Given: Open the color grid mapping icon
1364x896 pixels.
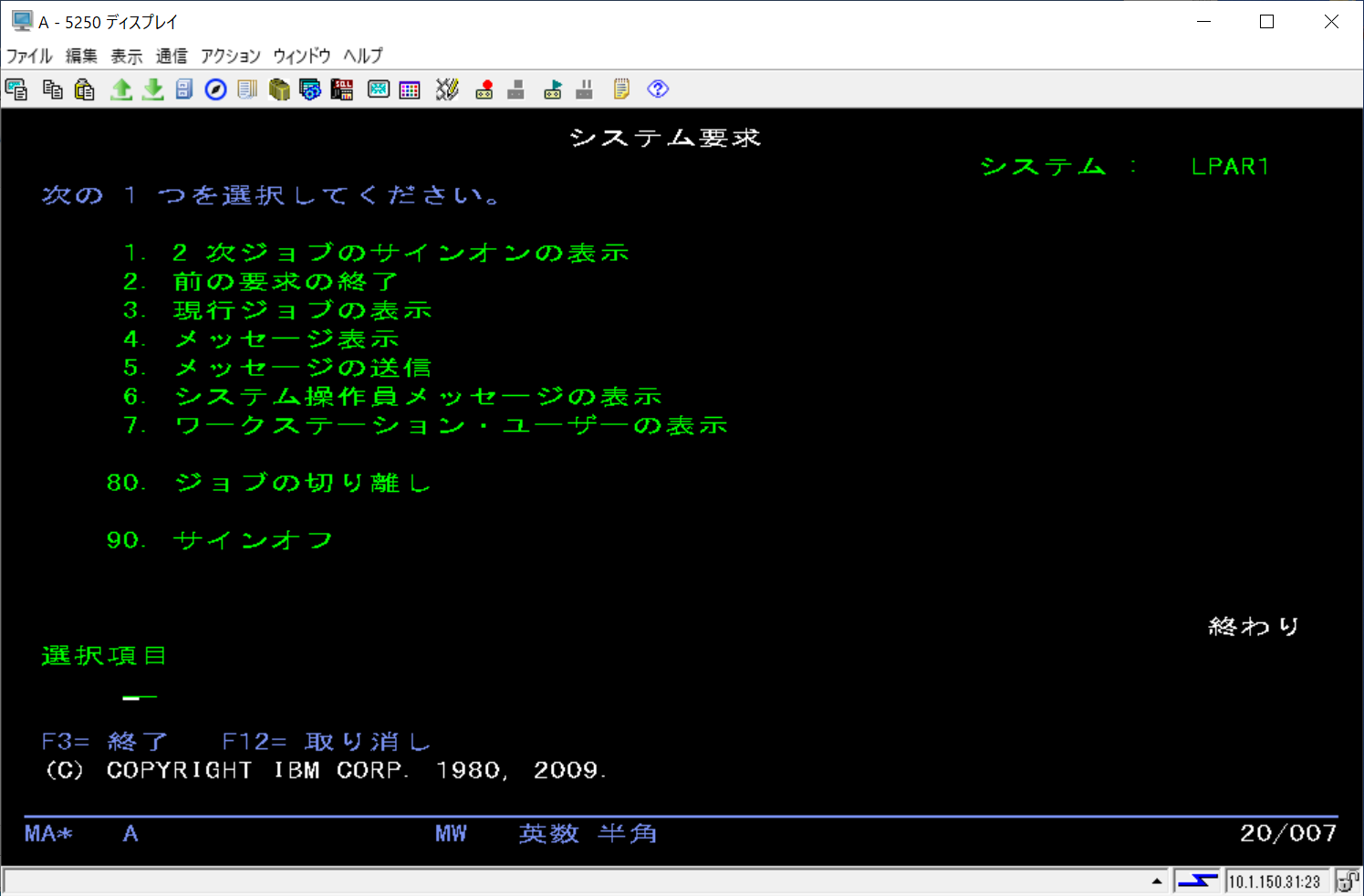Looking at the screenshot, I should 410,89.
